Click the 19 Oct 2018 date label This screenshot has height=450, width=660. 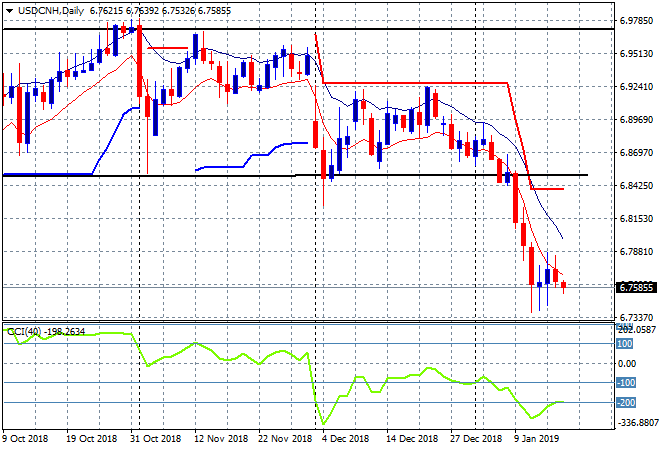coord(91,439)
